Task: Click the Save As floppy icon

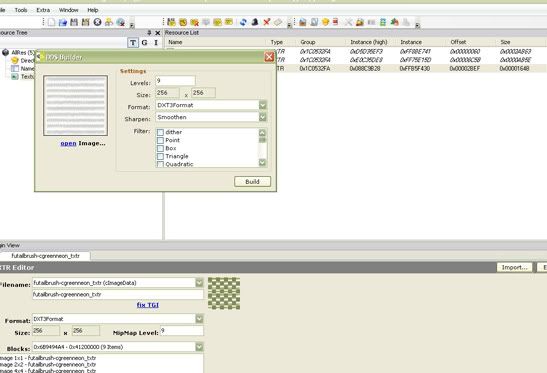Action: [x=85, y=22]
